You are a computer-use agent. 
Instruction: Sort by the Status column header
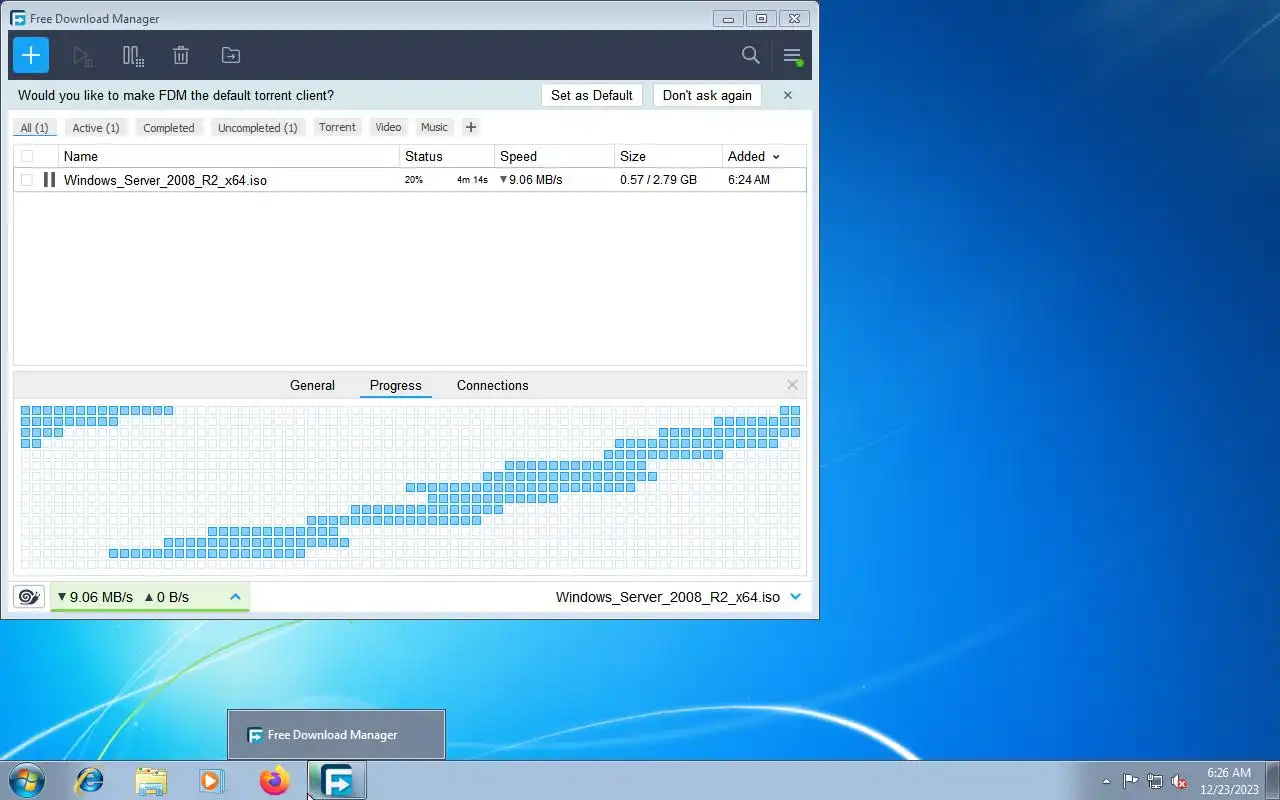pos(447,156)
